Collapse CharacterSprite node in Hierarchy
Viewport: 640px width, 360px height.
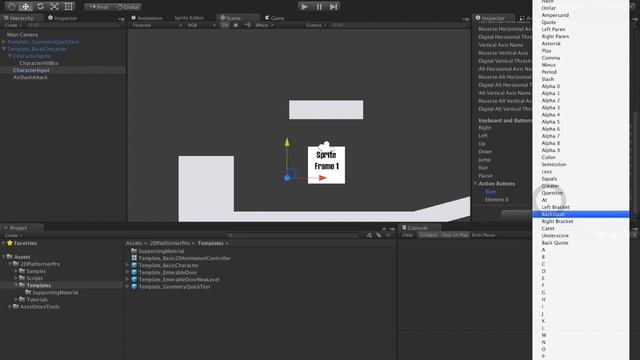tap(10, 56)
